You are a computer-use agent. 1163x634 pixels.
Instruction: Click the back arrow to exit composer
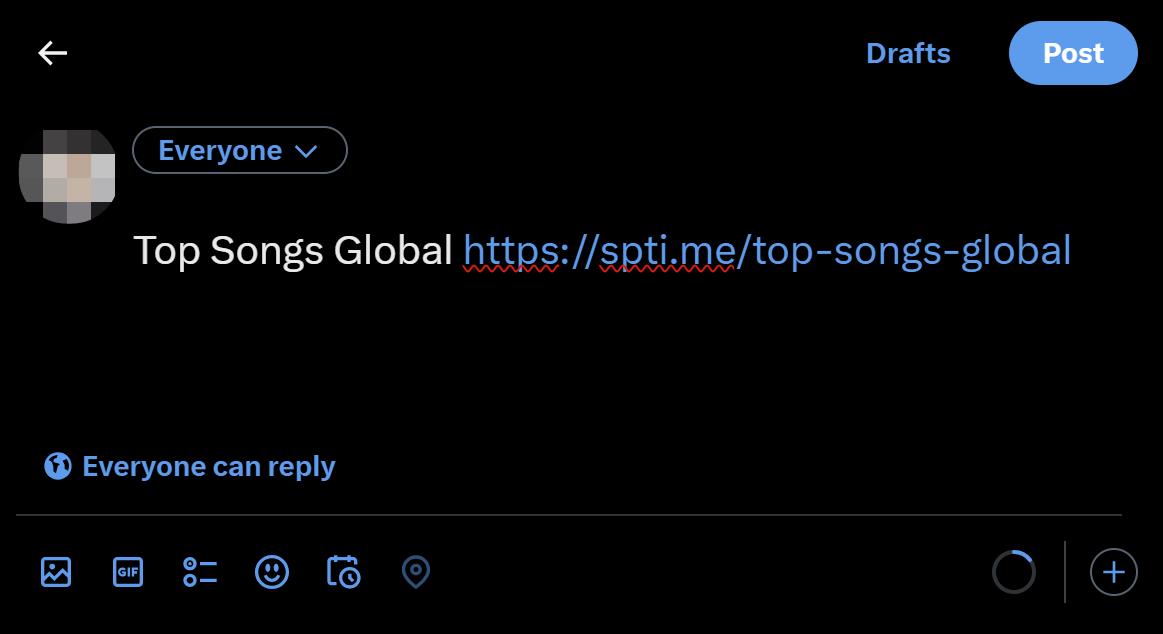coord(52,53)
